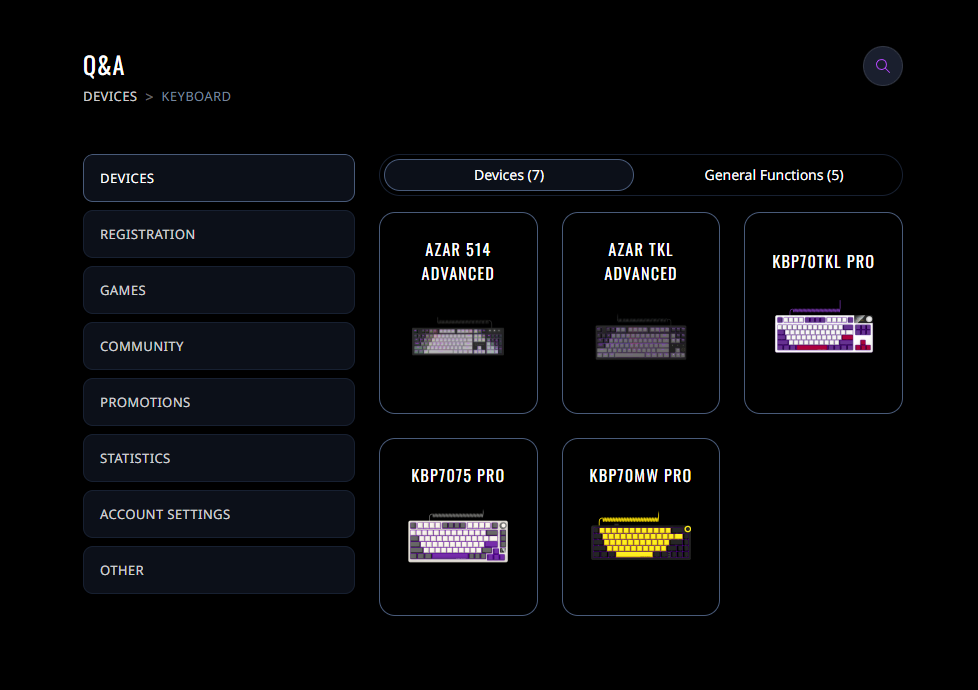
Task: Click the DEVICES breadcrumb link
Action: tap(110, 97)
